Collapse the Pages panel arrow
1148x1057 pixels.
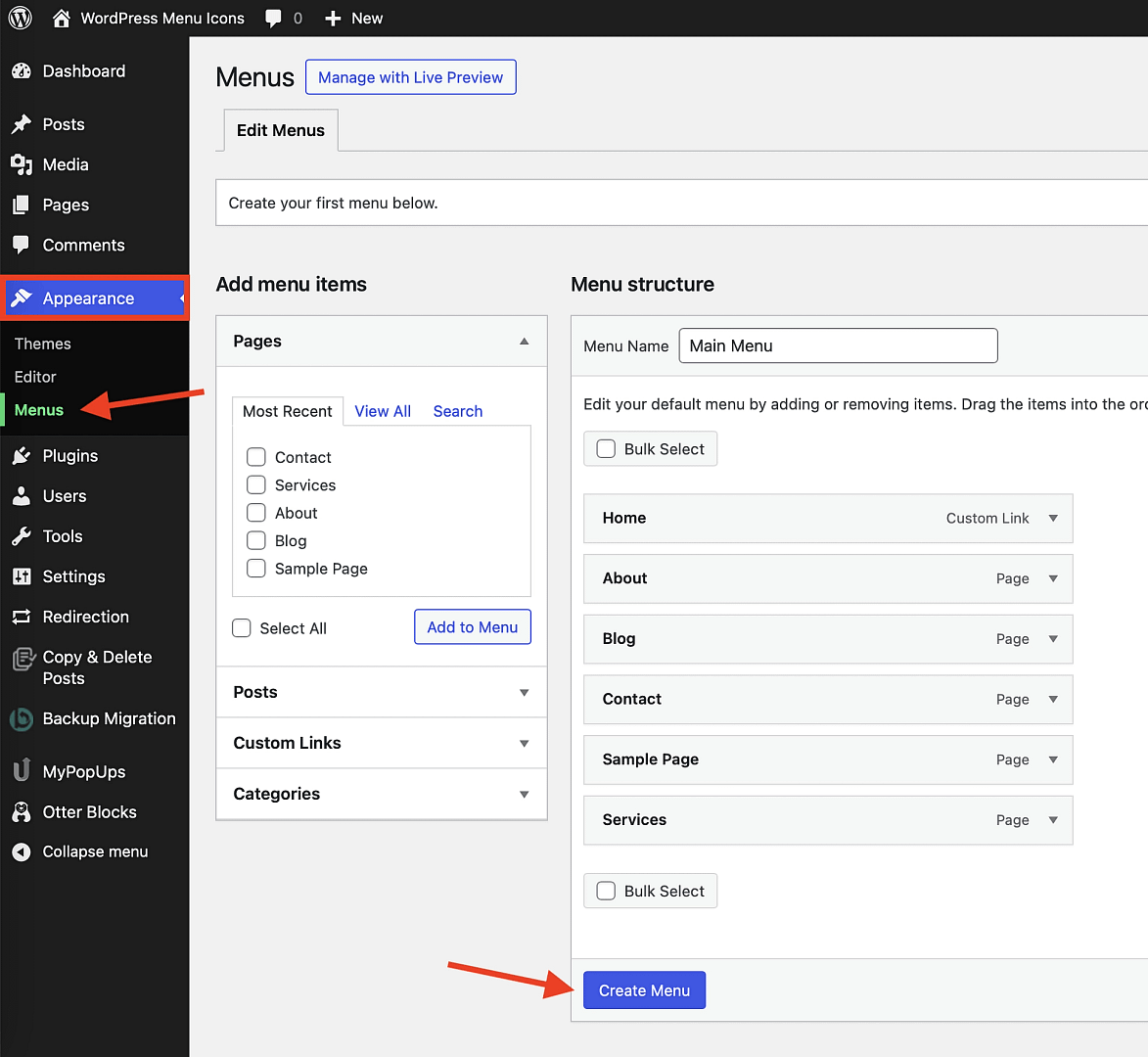pyautogui.click(x=525, y=342)
